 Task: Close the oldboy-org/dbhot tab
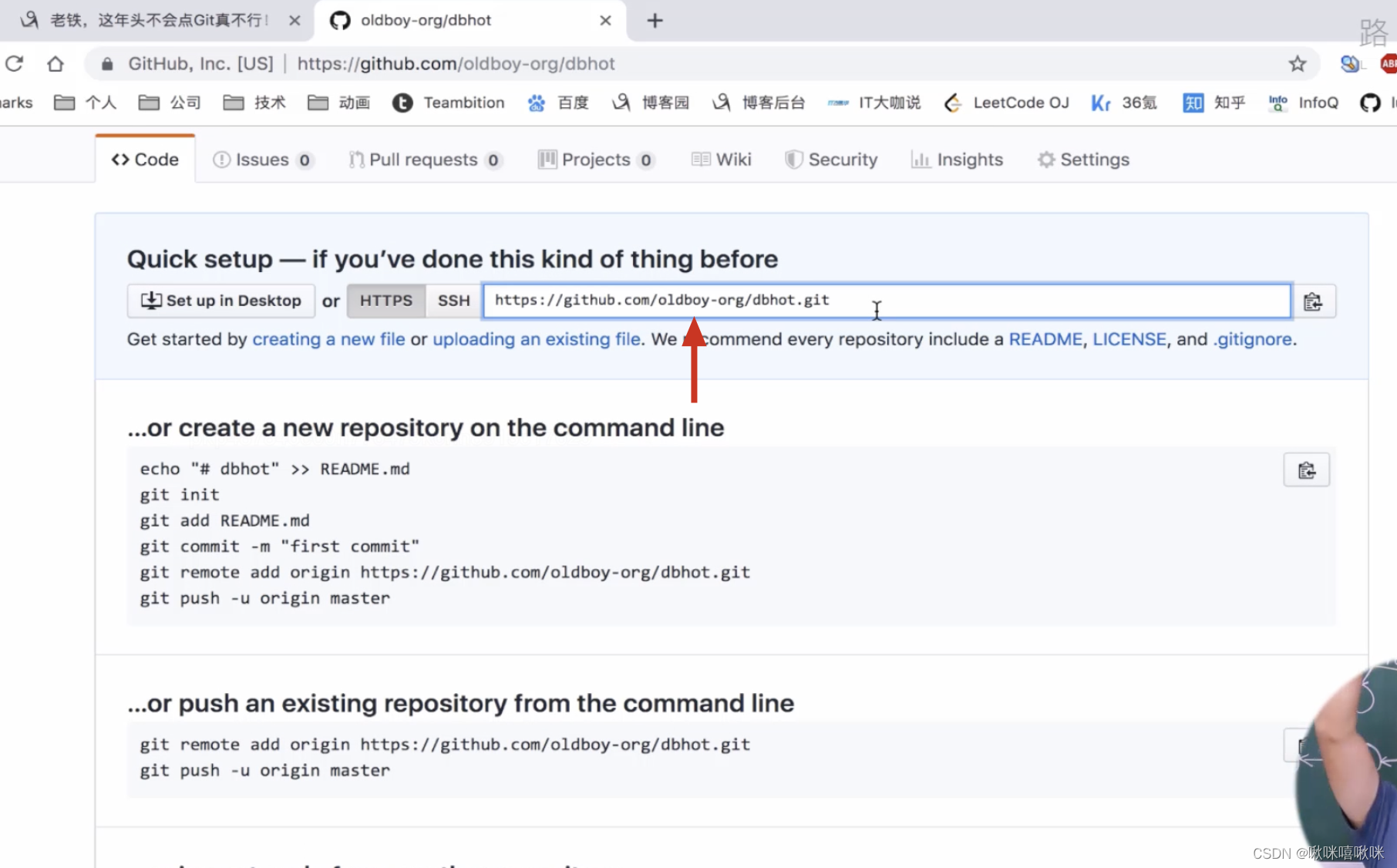pyautogui.click(x=605, y=20)
